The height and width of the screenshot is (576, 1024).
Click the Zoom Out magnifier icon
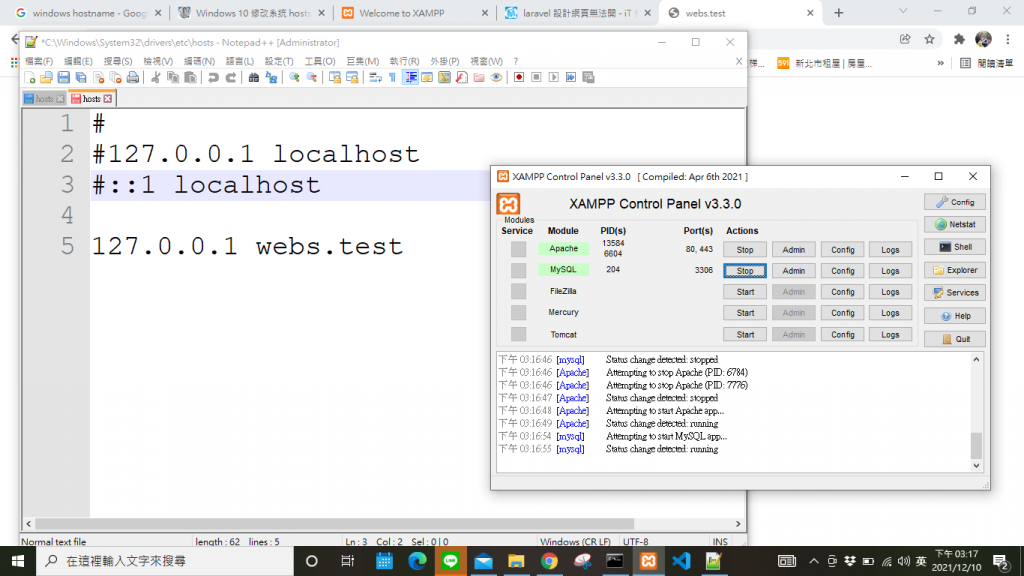click(x=312, y=78)
